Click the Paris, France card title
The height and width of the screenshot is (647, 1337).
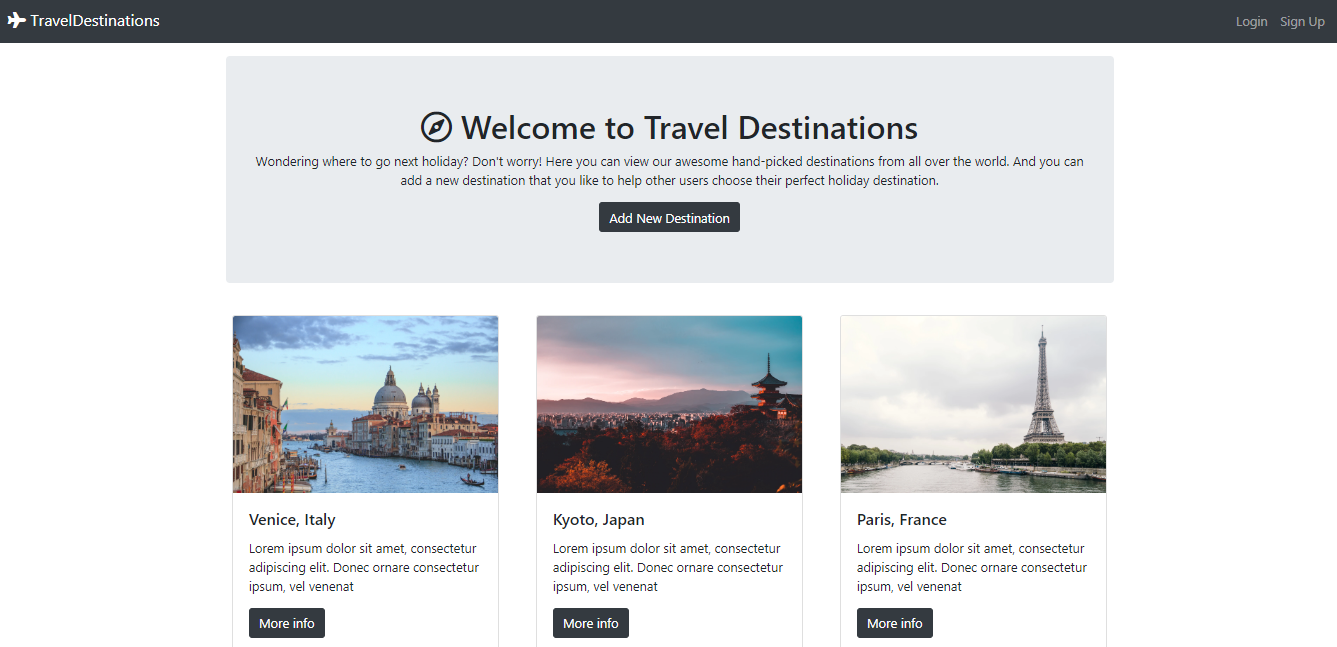pyautogui.click(x=901, y=519)
